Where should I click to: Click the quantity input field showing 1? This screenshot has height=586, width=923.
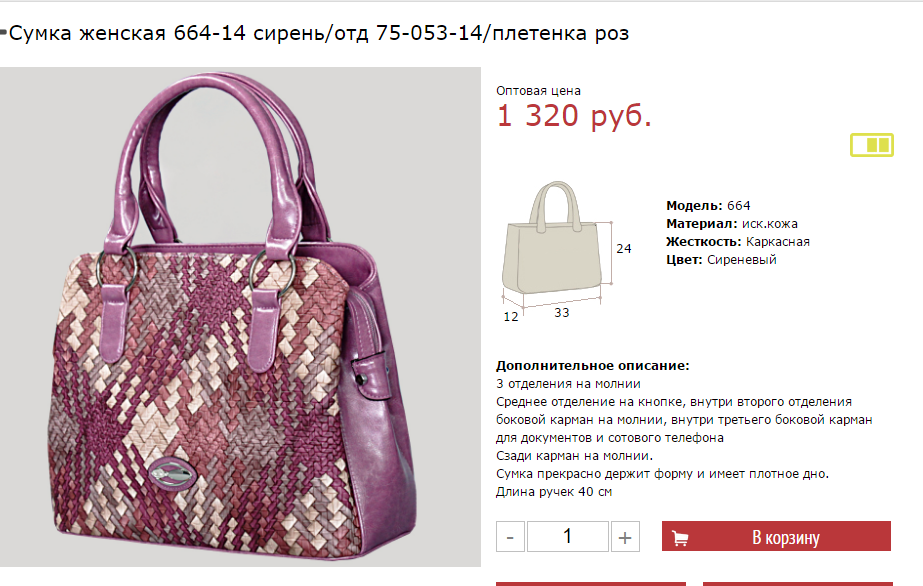567,537
